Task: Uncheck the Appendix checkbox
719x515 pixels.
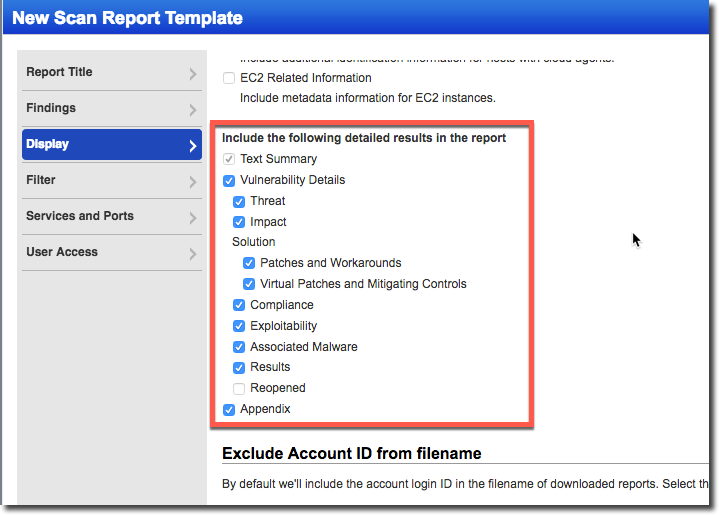Action: pyautogui.click(x=229, y=410)
